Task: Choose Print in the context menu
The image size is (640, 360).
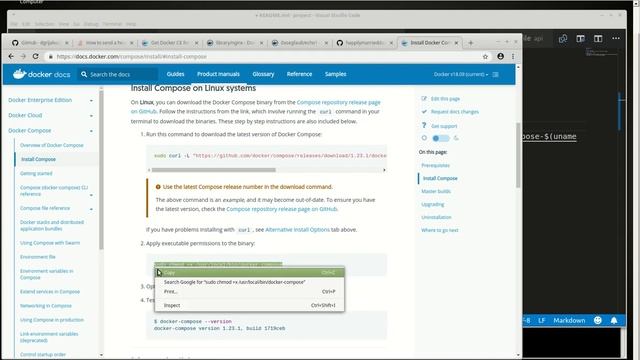Action: (x=249, y=291)
